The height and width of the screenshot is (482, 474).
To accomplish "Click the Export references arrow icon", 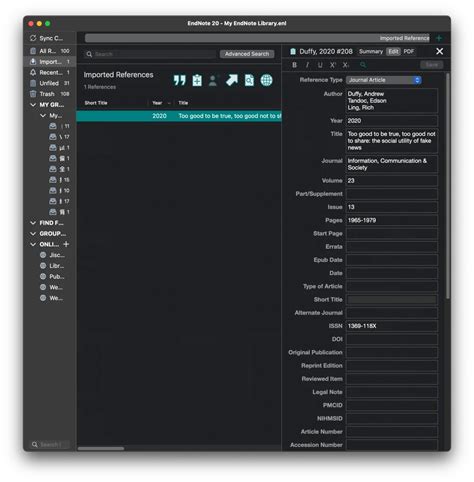I will point(232,80).
